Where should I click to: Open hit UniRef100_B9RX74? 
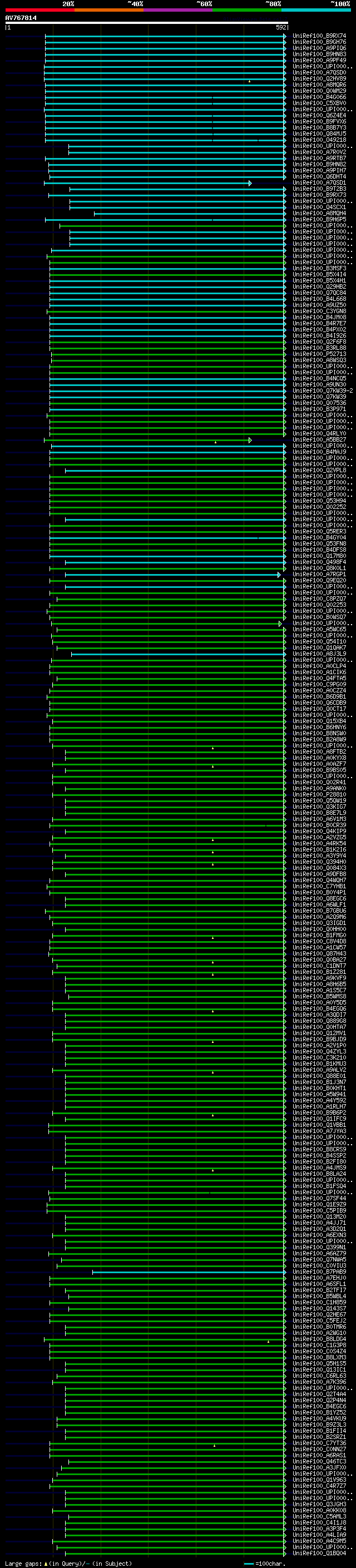click(x=319, y=36)
